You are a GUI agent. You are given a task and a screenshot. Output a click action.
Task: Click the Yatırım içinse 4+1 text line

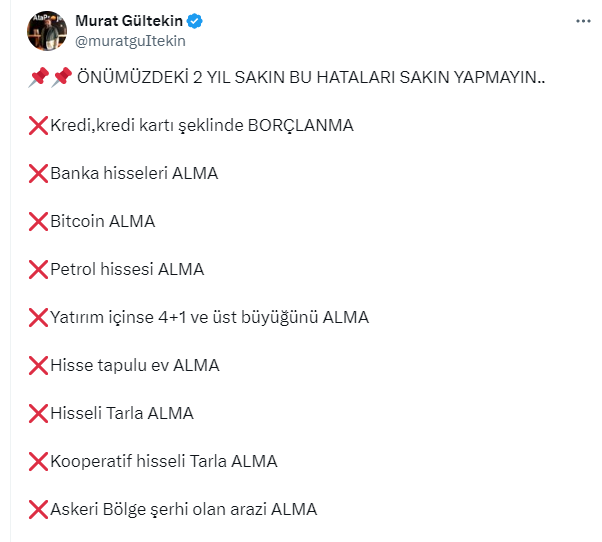pyautogui.click(x=209, y=318)
